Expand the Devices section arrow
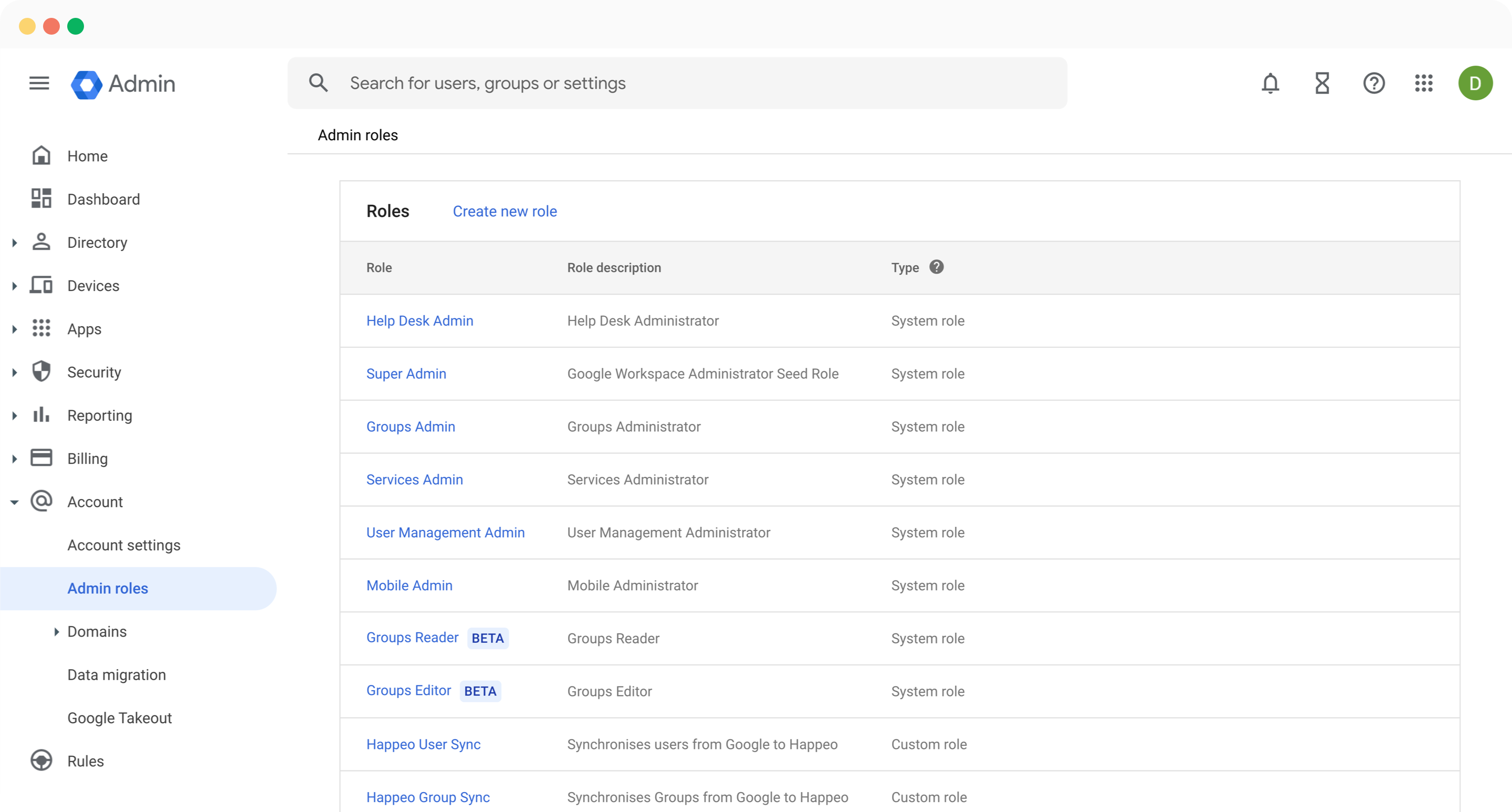Screen dimensions: 1512x812 tap(15, 286)
